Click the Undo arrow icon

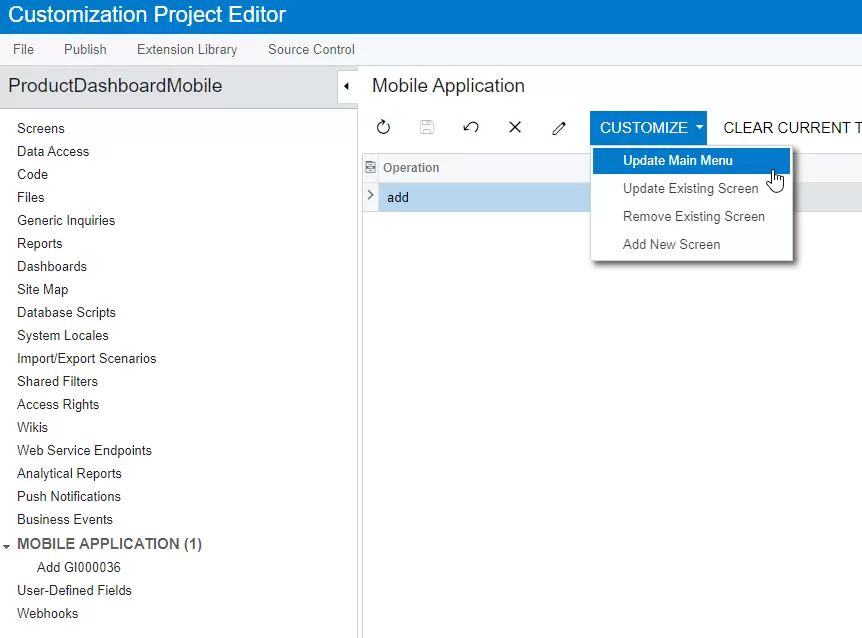click(x=471, y=128)
